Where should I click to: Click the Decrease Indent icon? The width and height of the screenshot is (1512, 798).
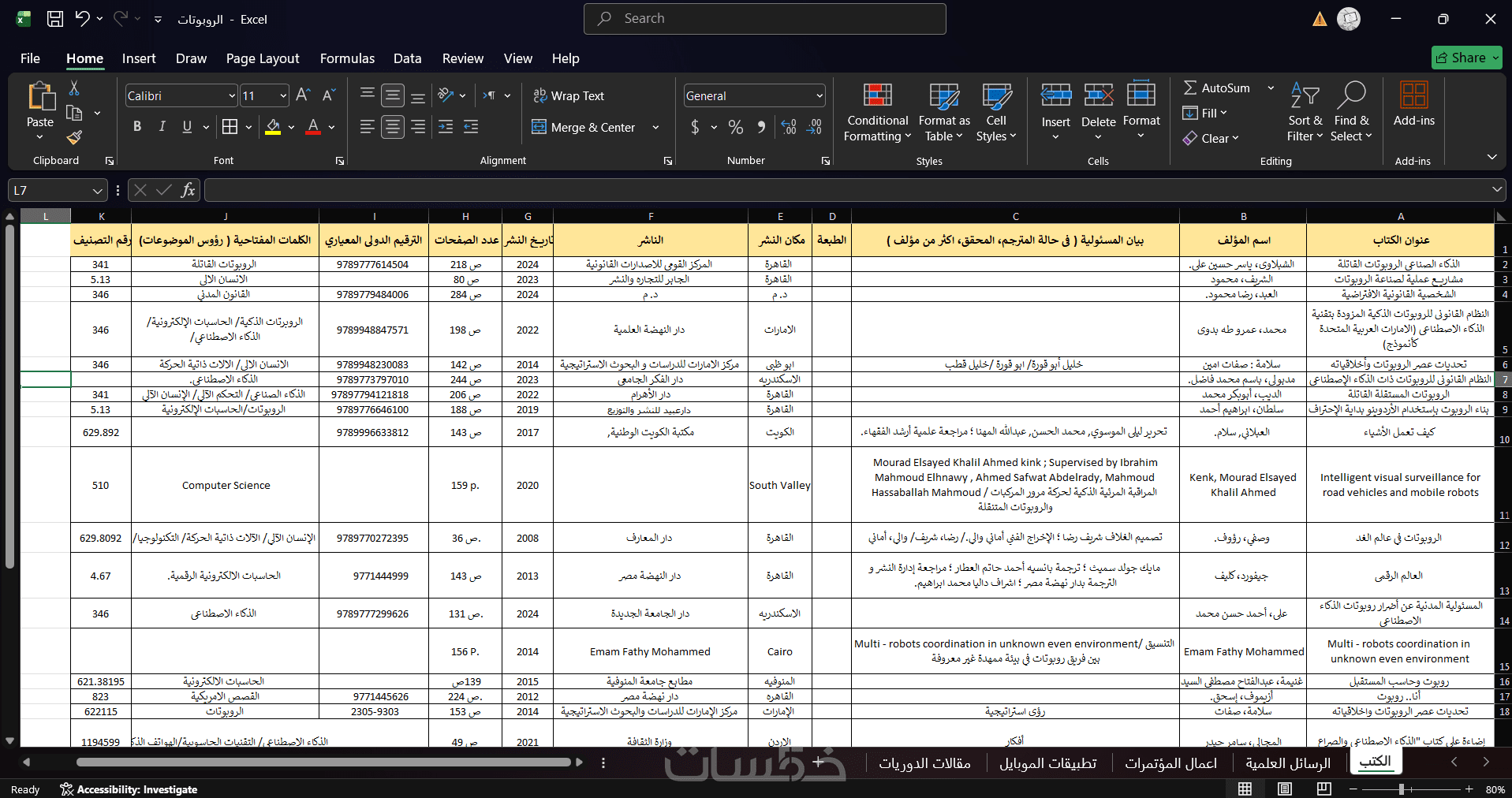point(446,127)
